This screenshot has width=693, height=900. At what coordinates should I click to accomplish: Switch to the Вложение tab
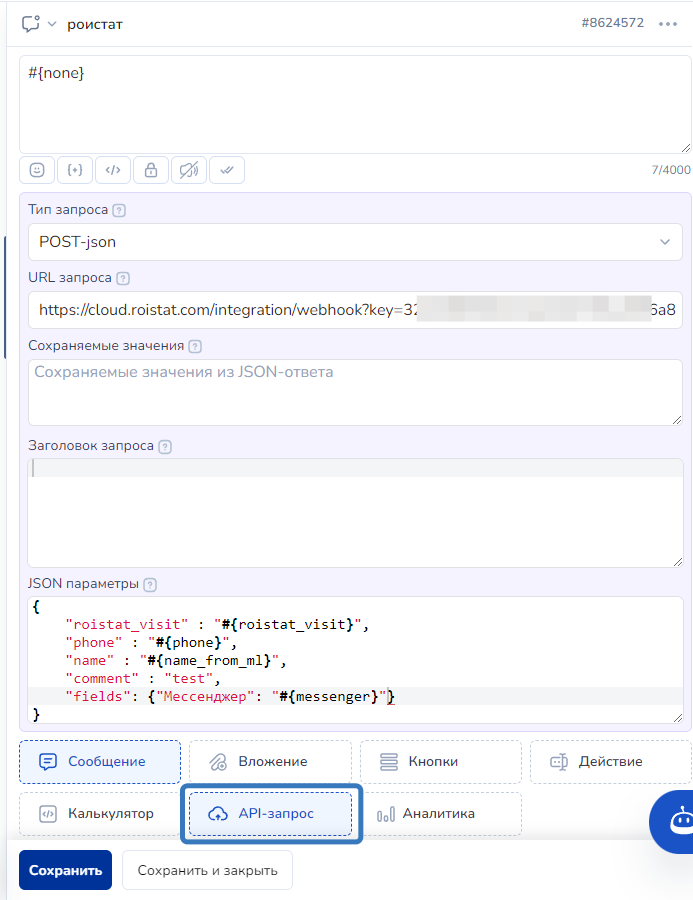[270, 762]
